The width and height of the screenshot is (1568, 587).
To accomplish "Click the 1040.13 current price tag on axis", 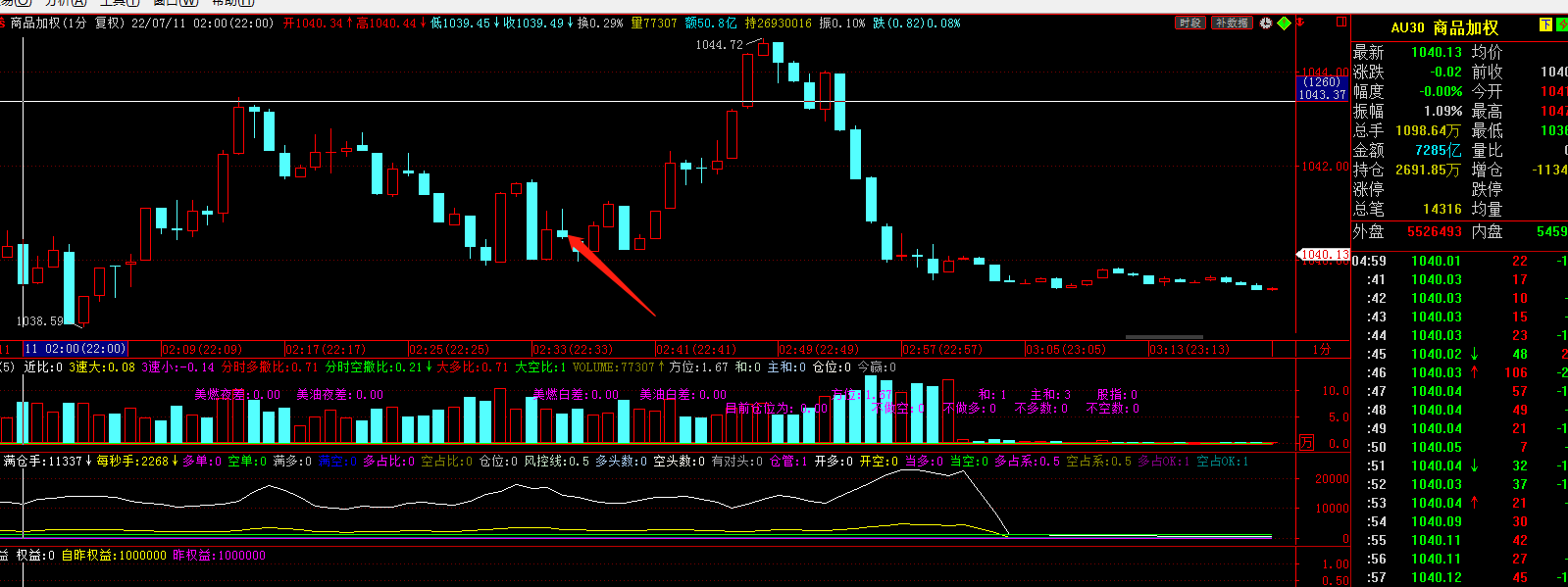I will [x=1324, y=255].
